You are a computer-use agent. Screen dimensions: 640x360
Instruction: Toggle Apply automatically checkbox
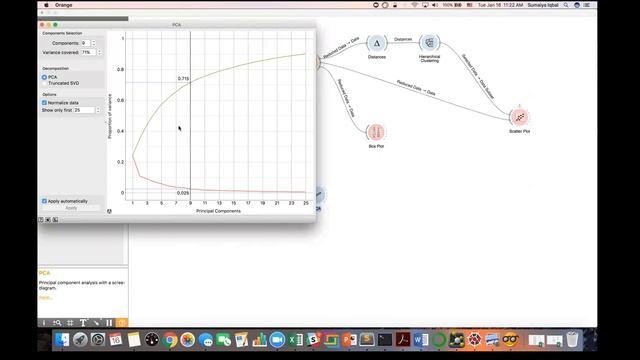click(44, 201)
